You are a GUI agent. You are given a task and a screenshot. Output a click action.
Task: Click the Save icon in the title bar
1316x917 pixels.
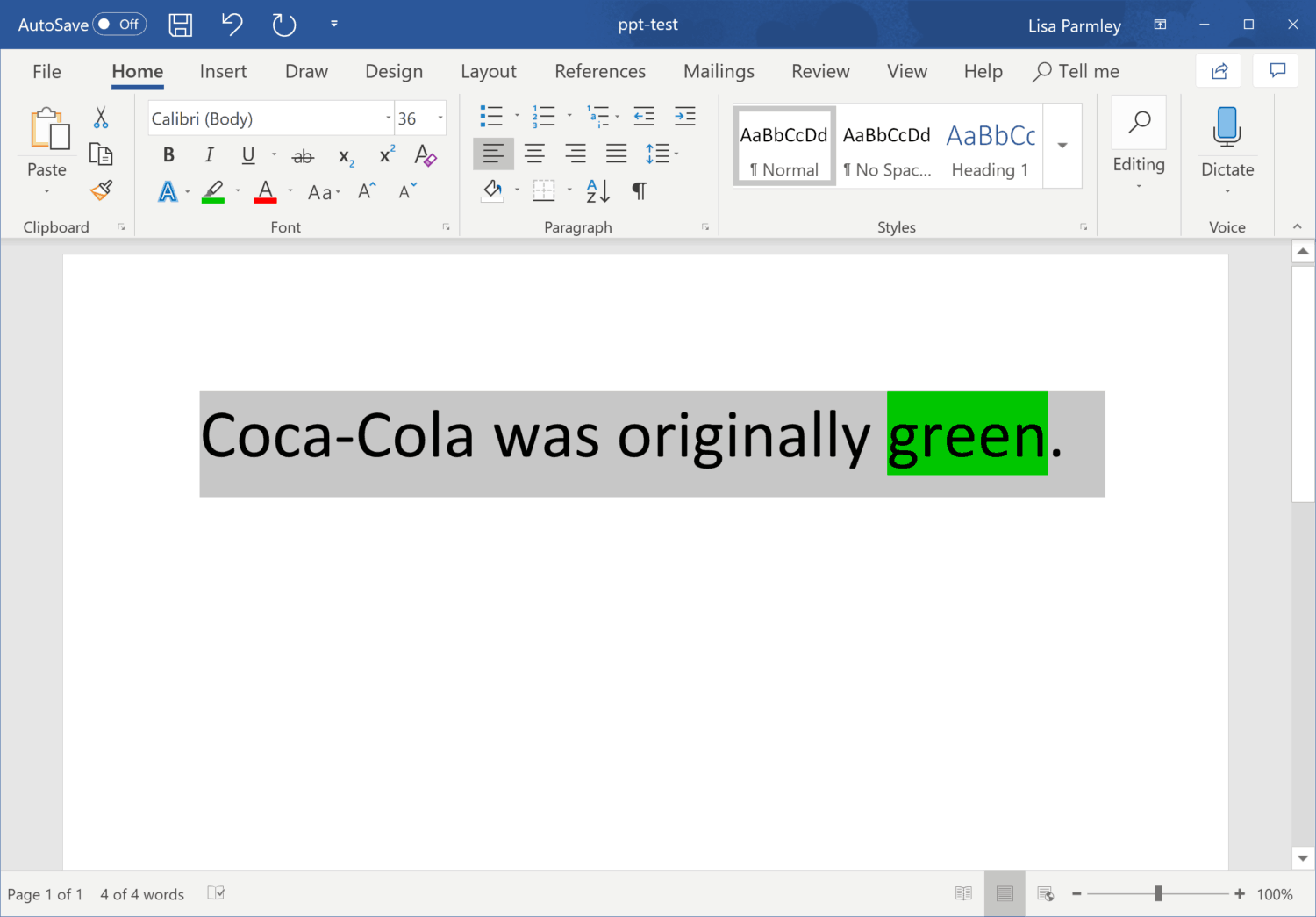point(181,25)
